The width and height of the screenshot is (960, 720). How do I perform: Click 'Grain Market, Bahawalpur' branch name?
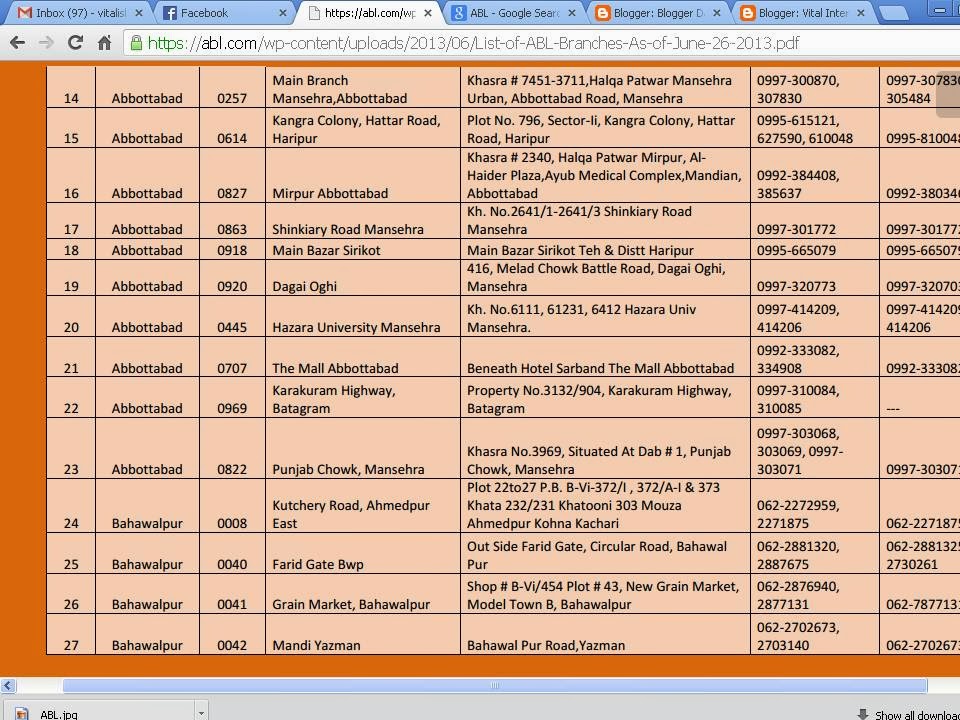click(x=351, y=605)
